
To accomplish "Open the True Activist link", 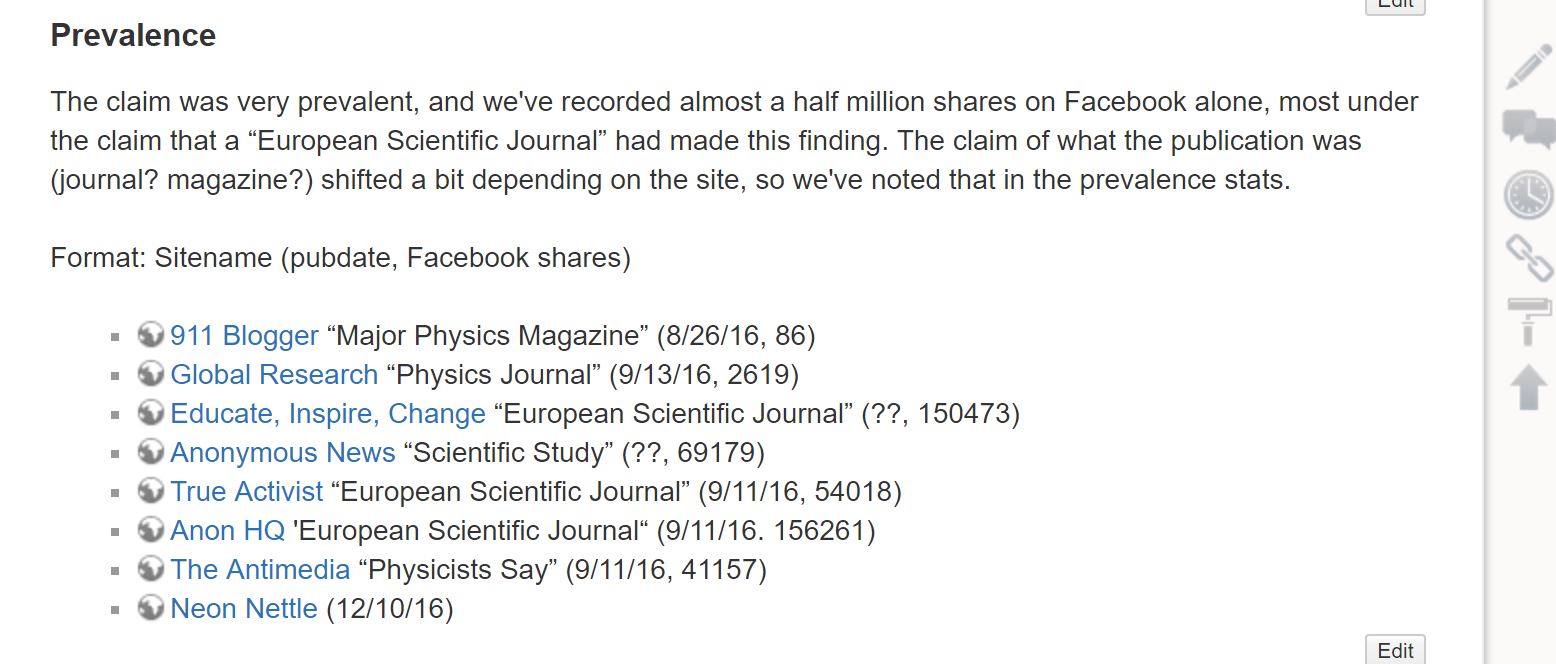I will click(x=246, y=492).
